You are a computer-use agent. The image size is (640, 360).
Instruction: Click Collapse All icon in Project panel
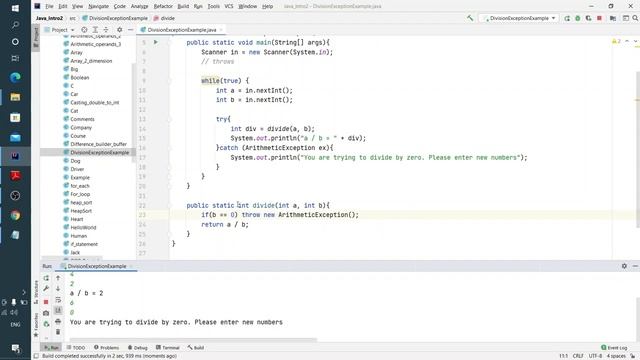tap(106, 30)
